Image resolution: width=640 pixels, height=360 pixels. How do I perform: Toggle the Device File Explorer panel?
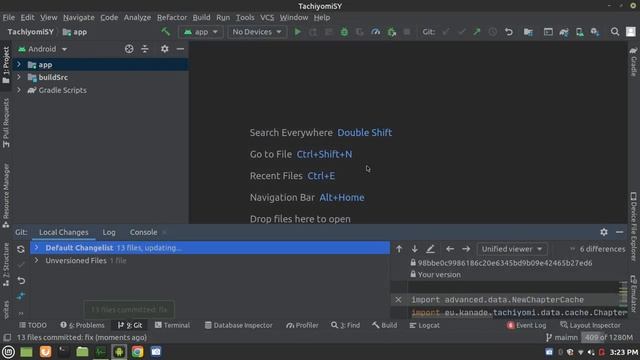(x=633, y=227)
